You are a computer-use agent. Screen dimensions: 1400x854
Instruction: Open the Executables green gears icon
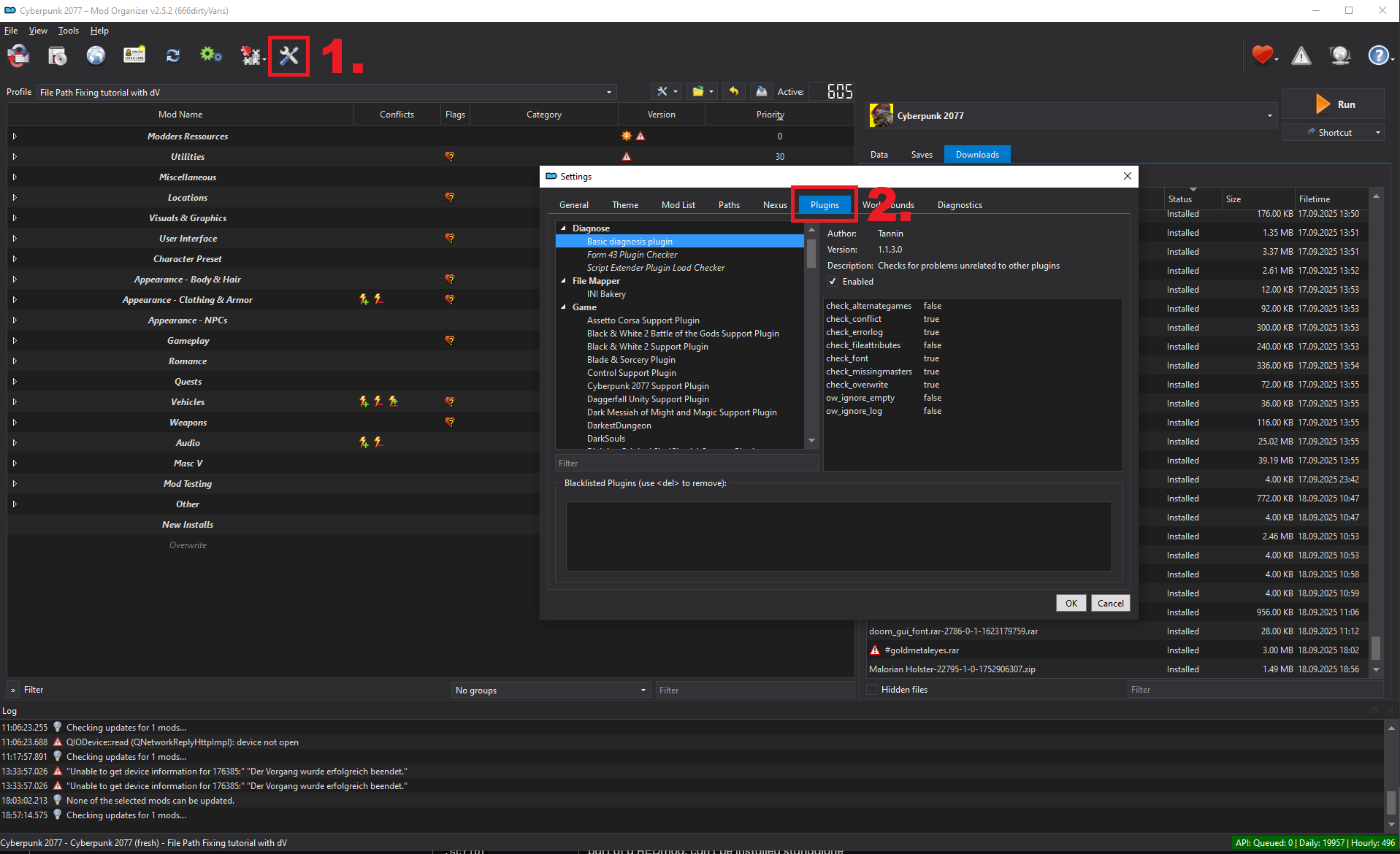pyautogui.click(x=211, y=55)
